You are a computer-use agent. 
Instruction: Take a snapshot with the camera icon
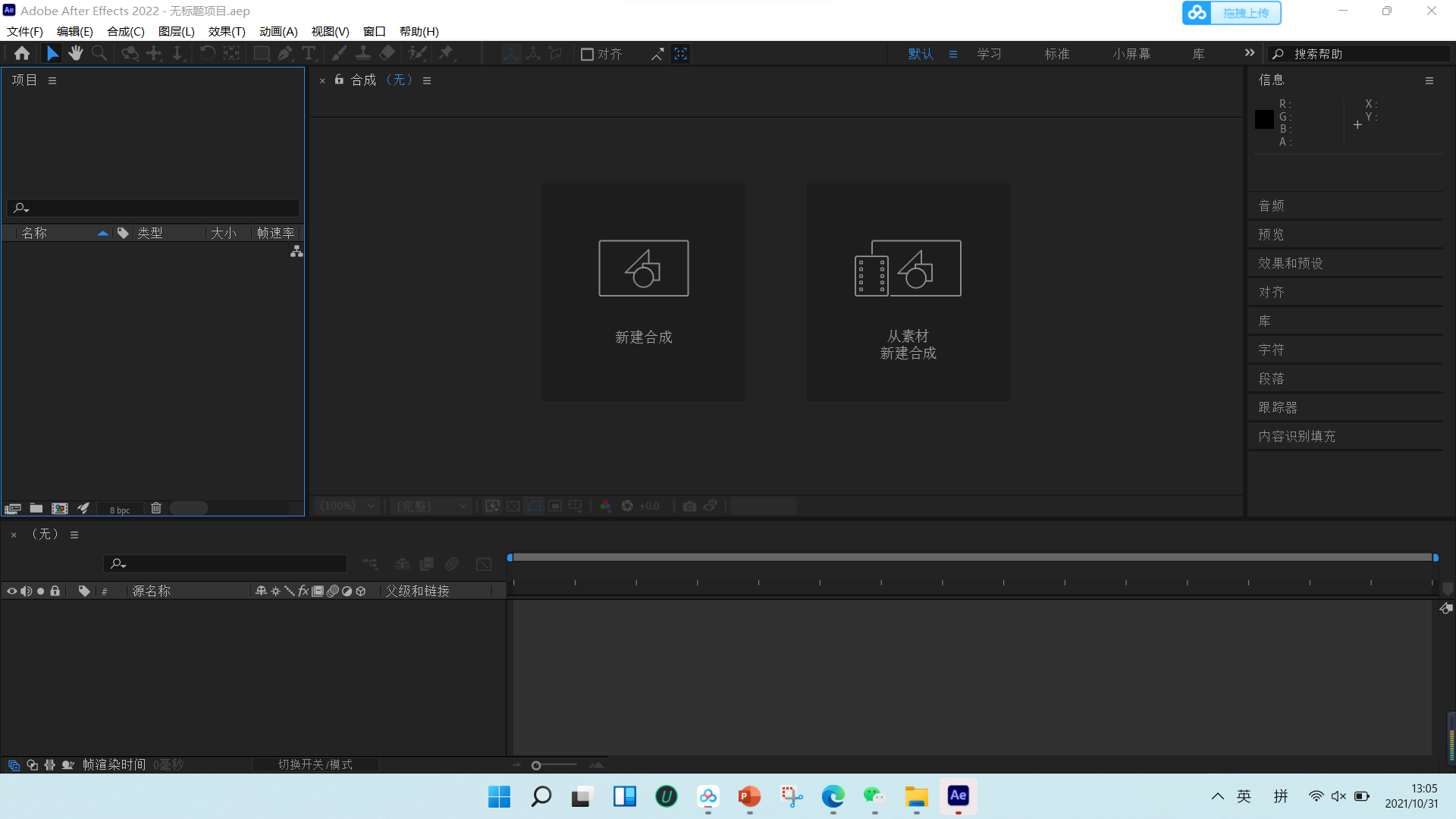click(x=689, y=505)
